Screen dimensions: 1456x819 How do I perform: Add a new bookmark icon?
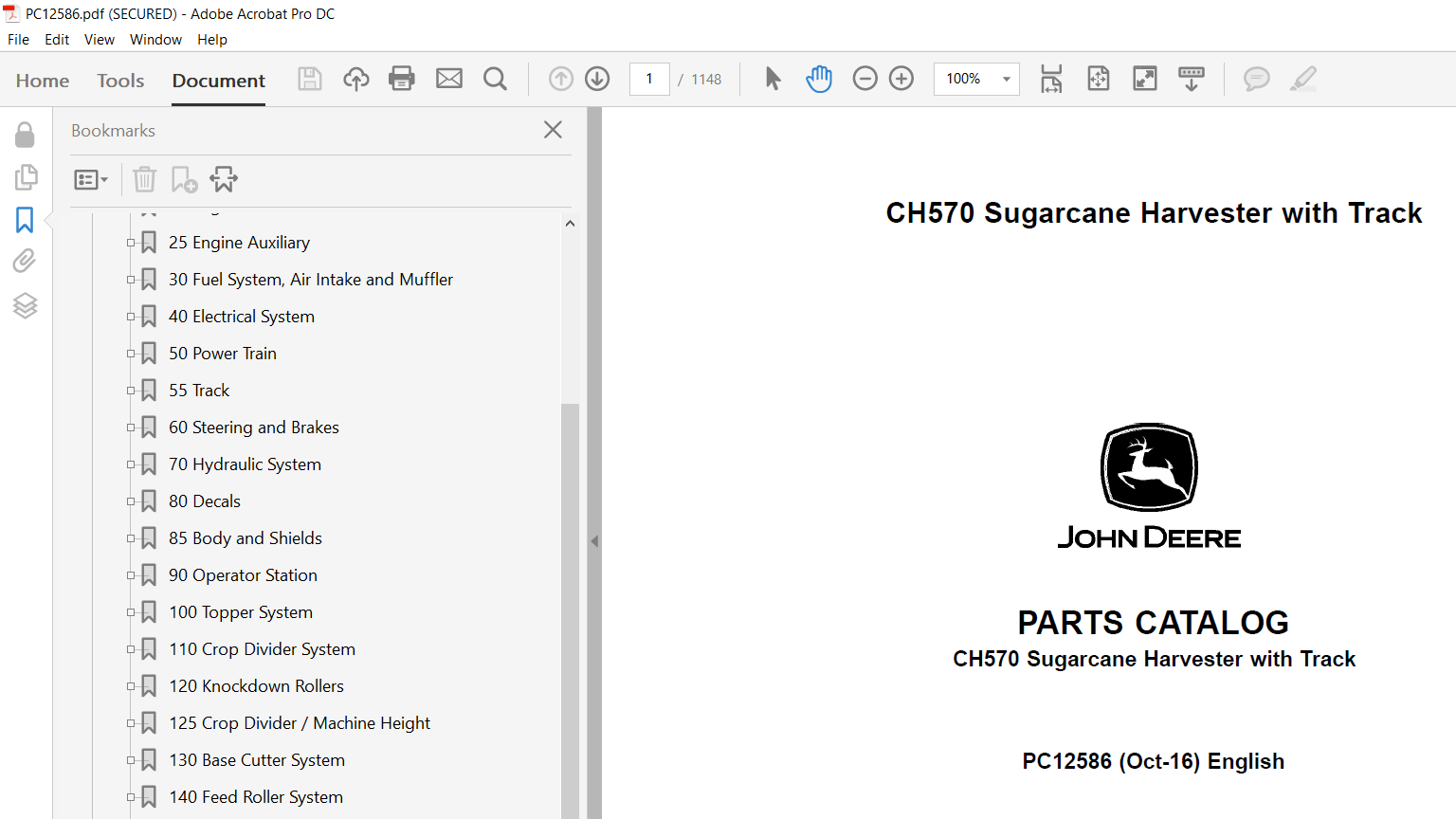click(x=184, y=179)
